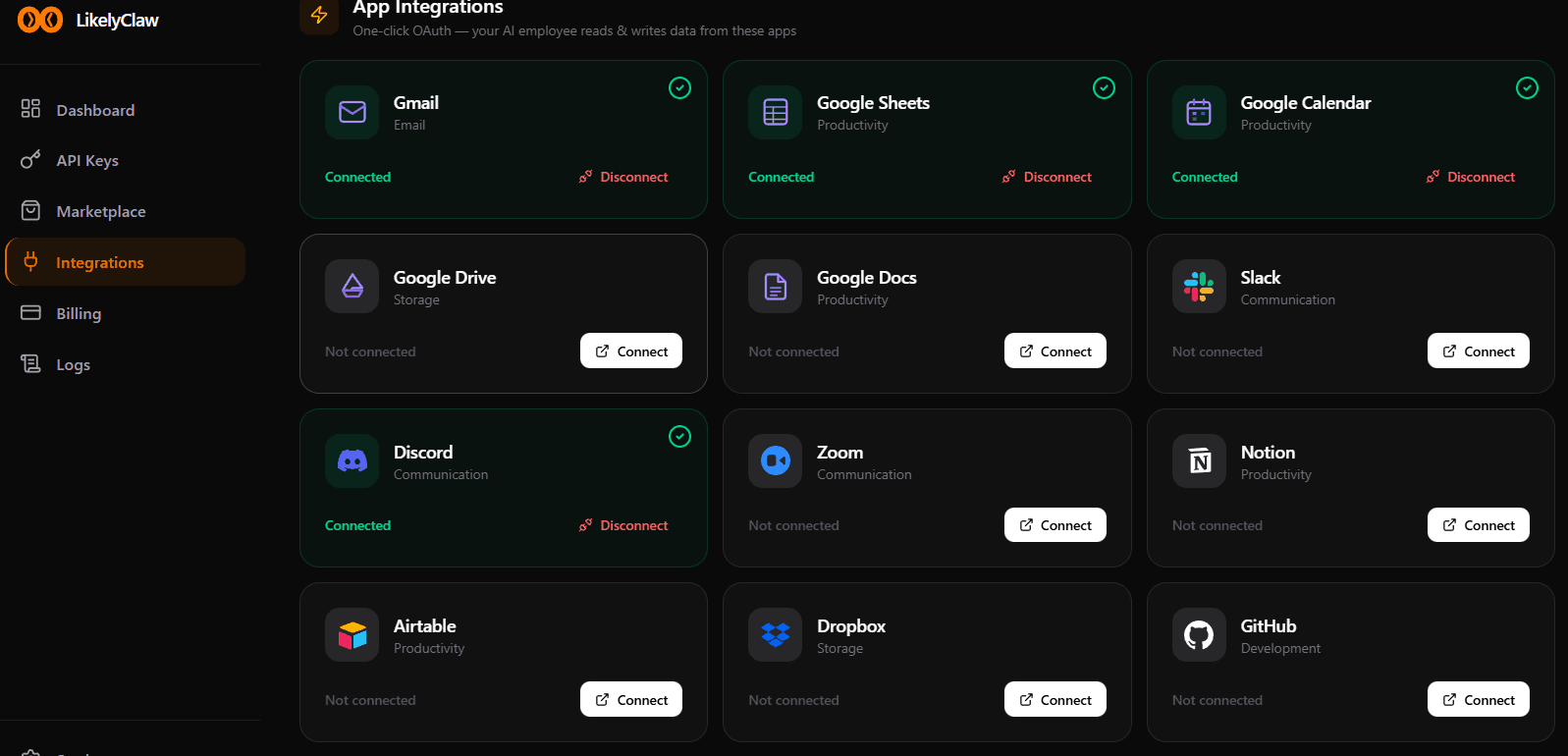Click the Dropbox logo icon

point(775,634)
